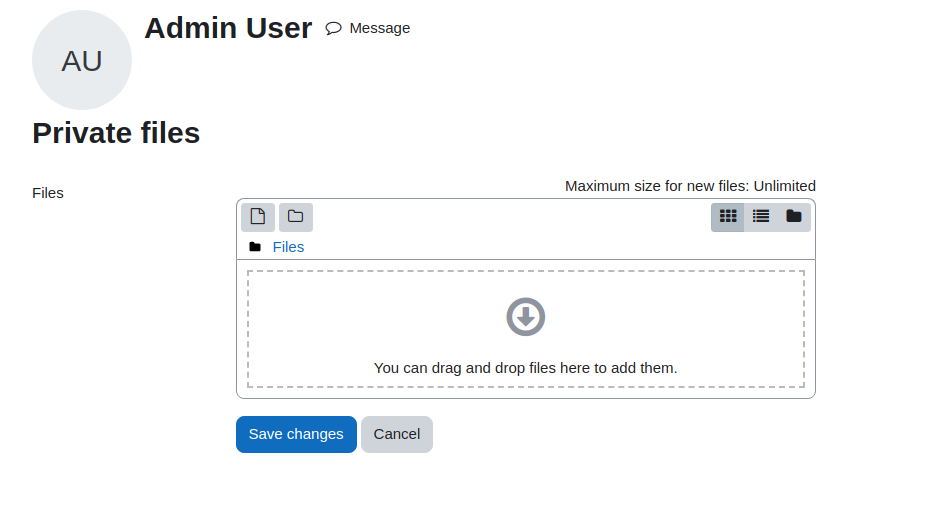
Task: Click the drag and drop instruction text
Action: click(525, 368)
